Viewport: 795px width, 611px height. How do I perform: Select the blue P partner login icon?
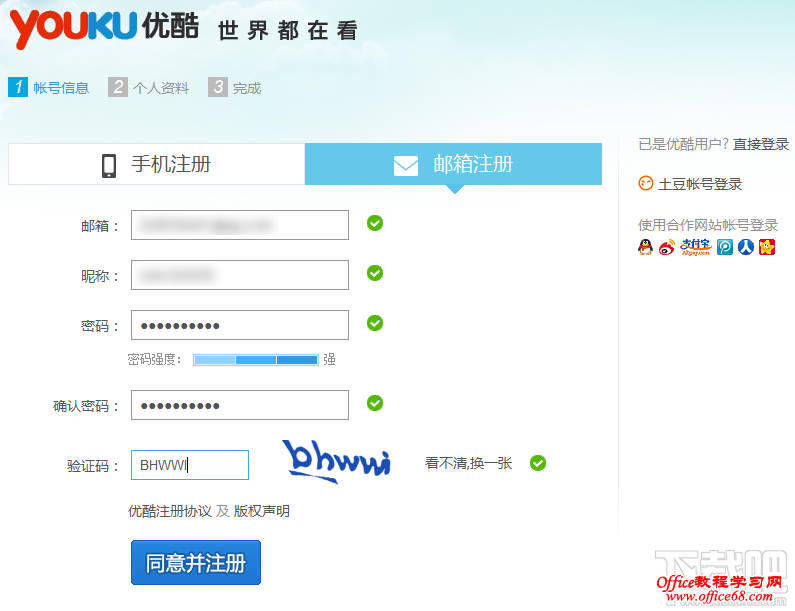point(725,247)
